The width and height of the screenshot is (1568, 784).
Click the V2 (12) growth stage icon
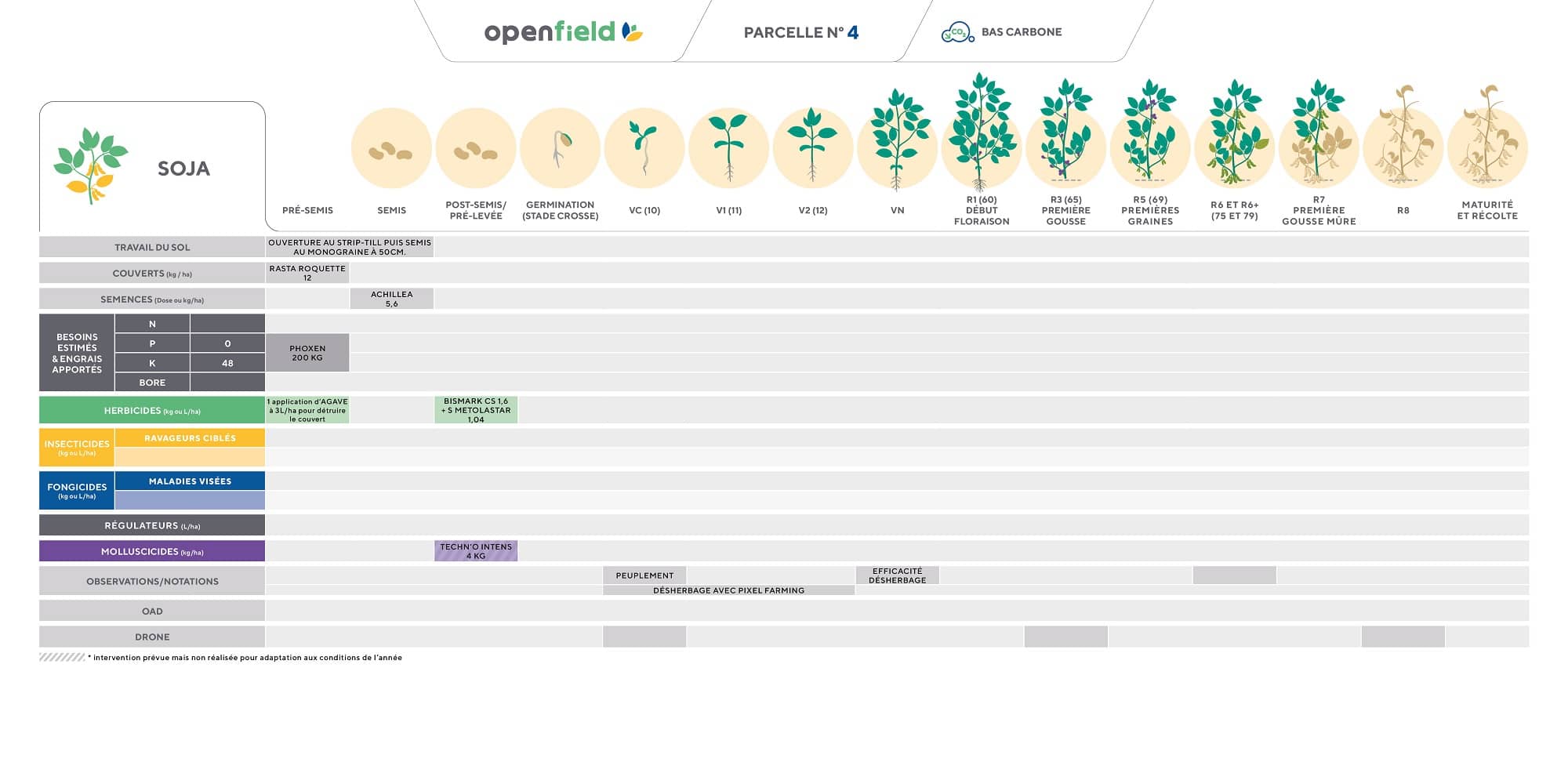pos(812,147)
